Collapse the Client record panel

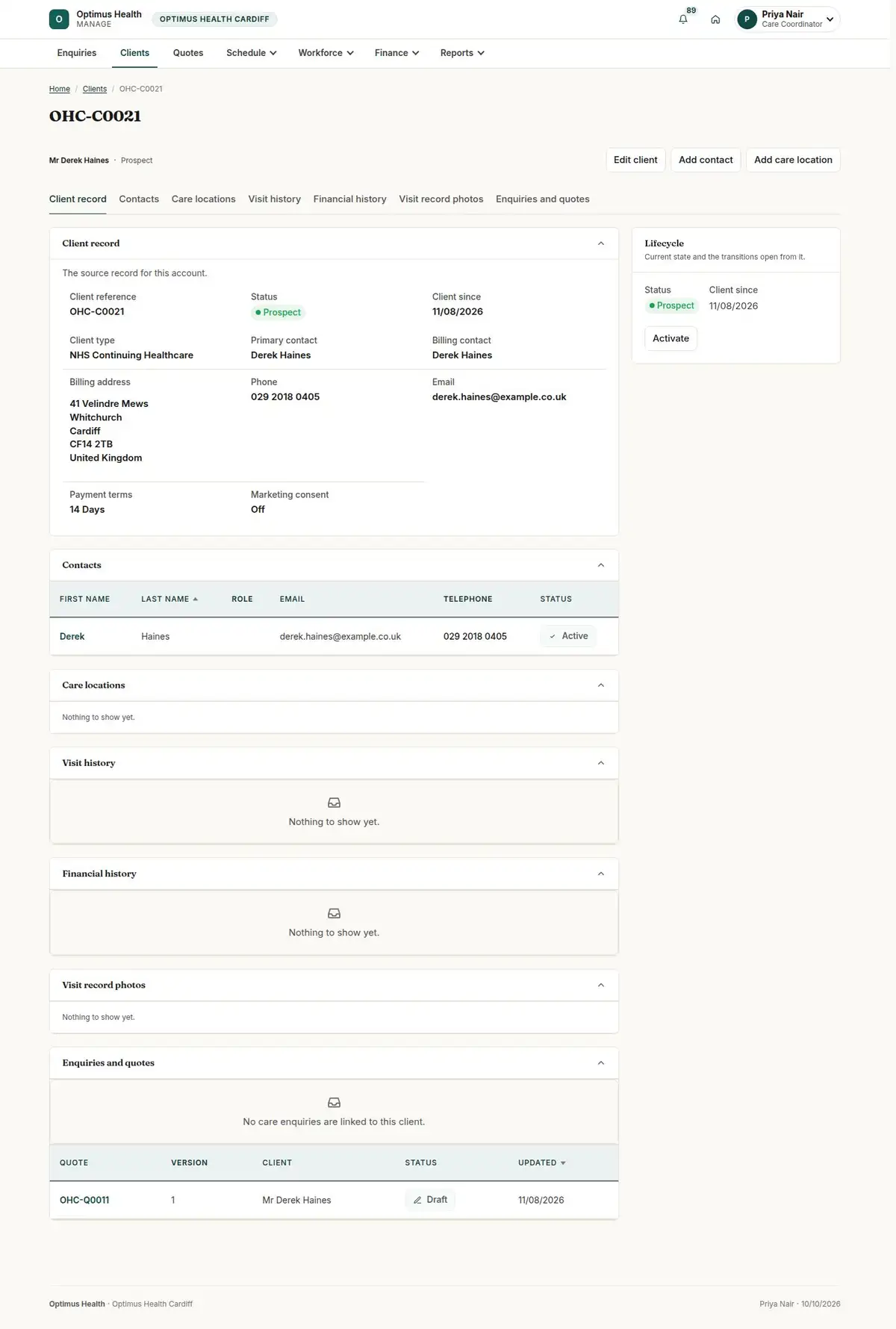601,243
